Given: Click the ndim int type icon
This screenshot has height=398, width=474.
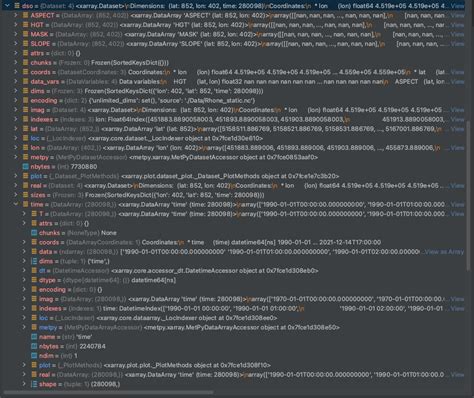Looking at the screenshot, I should (34, 356).
